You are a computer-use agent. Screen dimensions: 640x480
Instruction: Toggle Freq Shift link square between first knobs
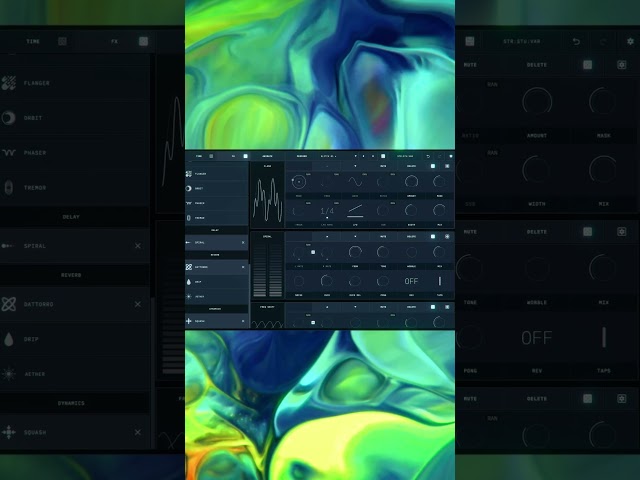[313, 322]
